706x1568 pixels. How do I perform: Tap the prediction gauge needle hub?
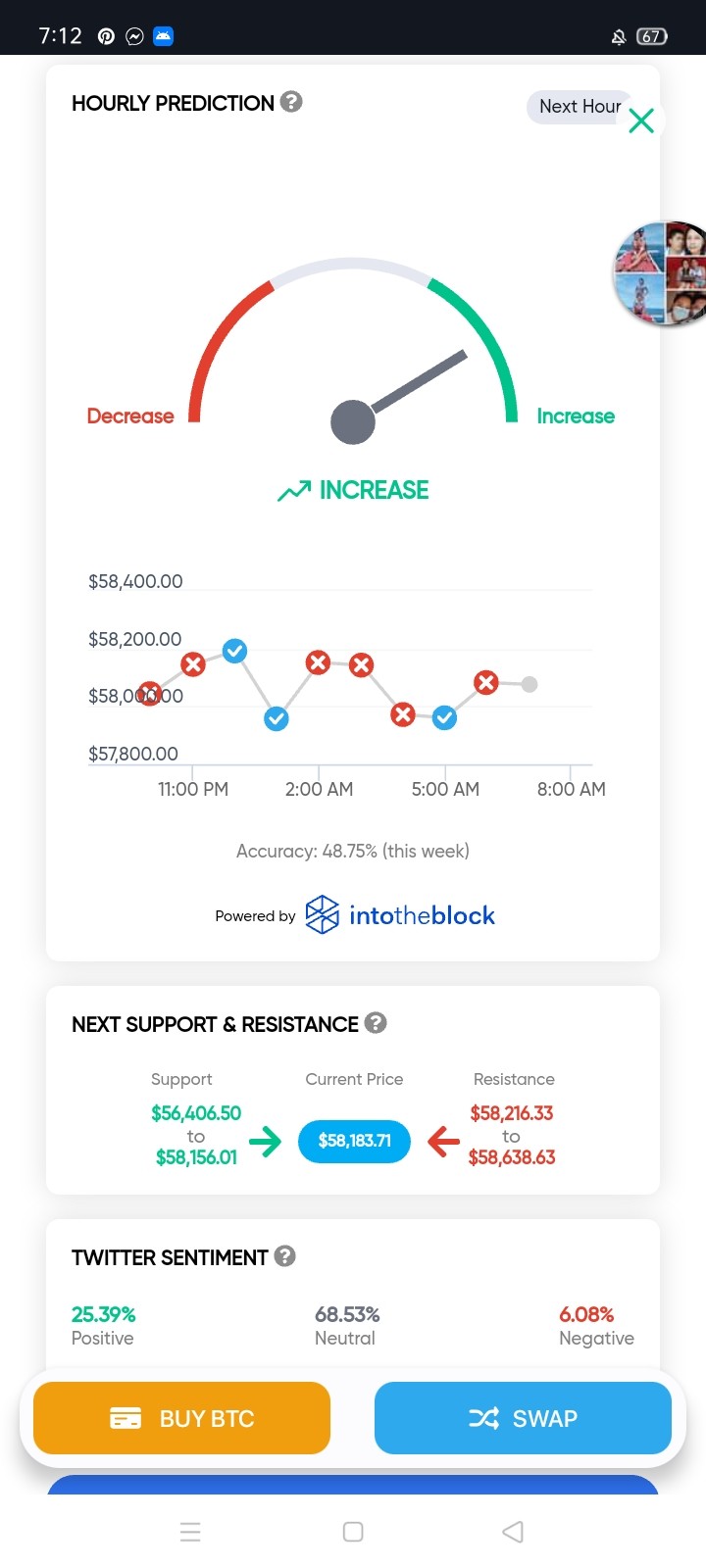click(x=353, y=422)
